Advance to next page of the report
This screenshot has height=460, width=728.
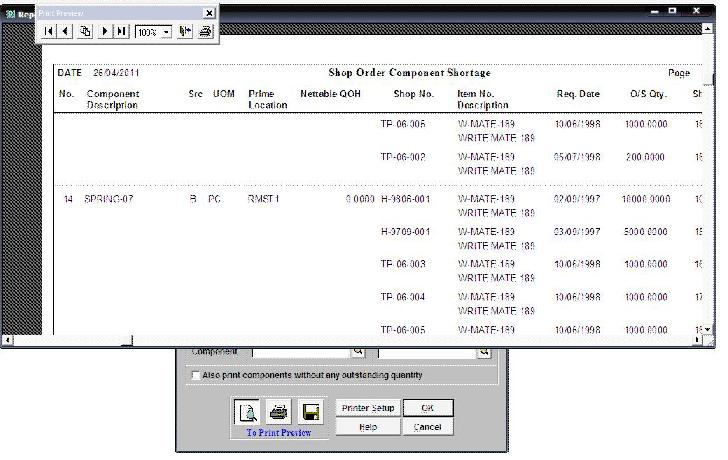point(105,31)
